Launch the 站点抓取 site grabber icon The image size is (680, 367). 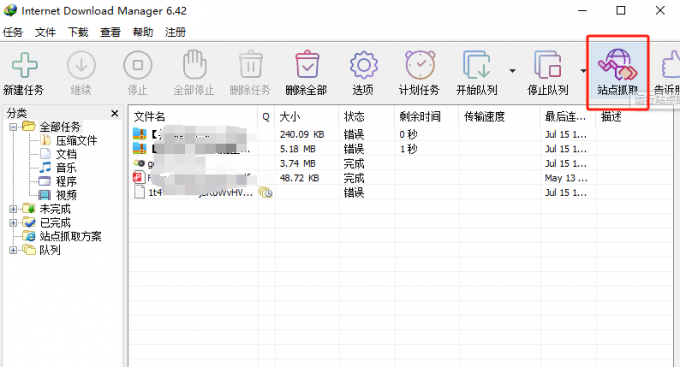click(x=618, y=65)
